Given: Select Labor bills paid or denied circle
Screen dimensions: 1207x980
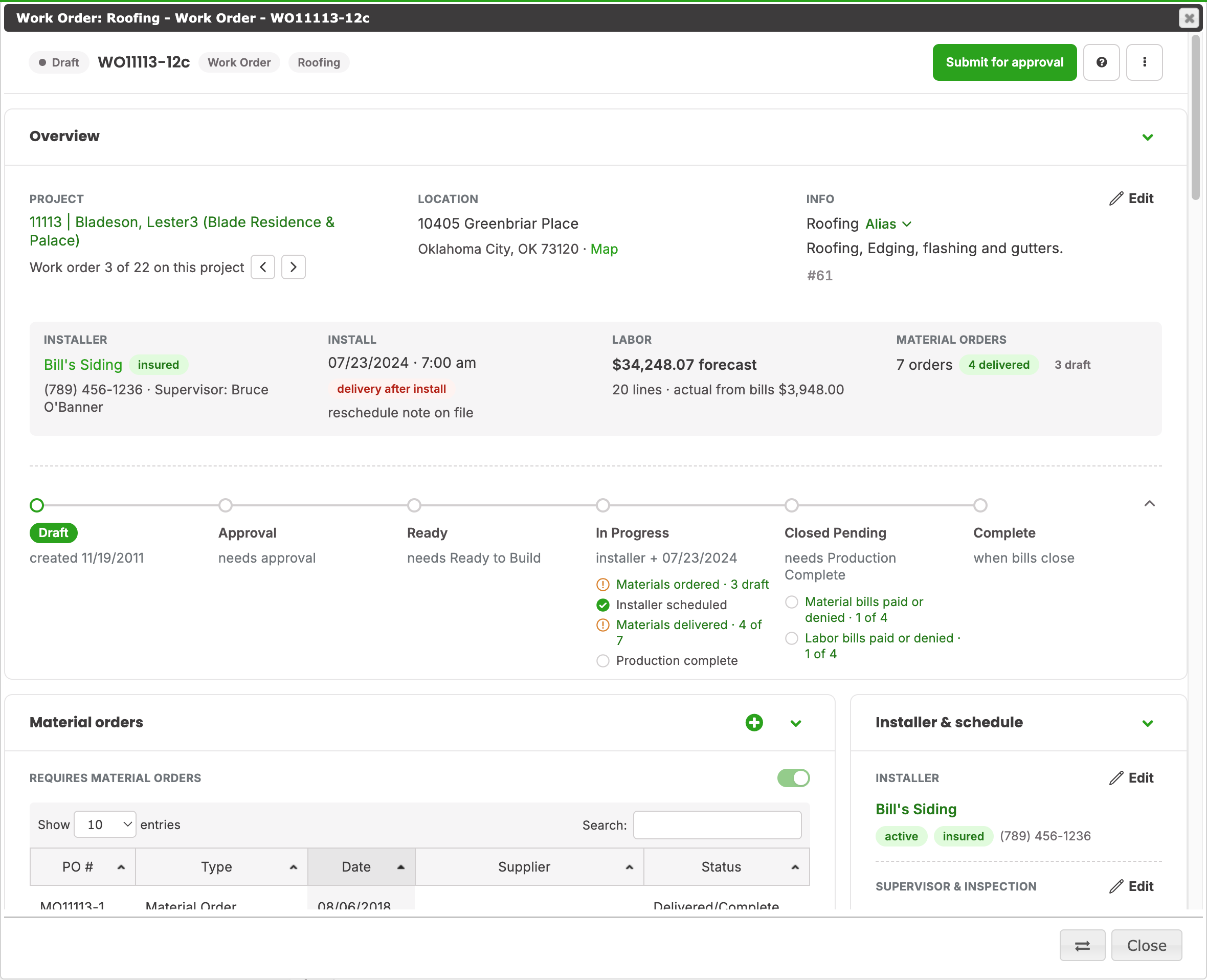Looking at the screenshot, I should [791, 638].
